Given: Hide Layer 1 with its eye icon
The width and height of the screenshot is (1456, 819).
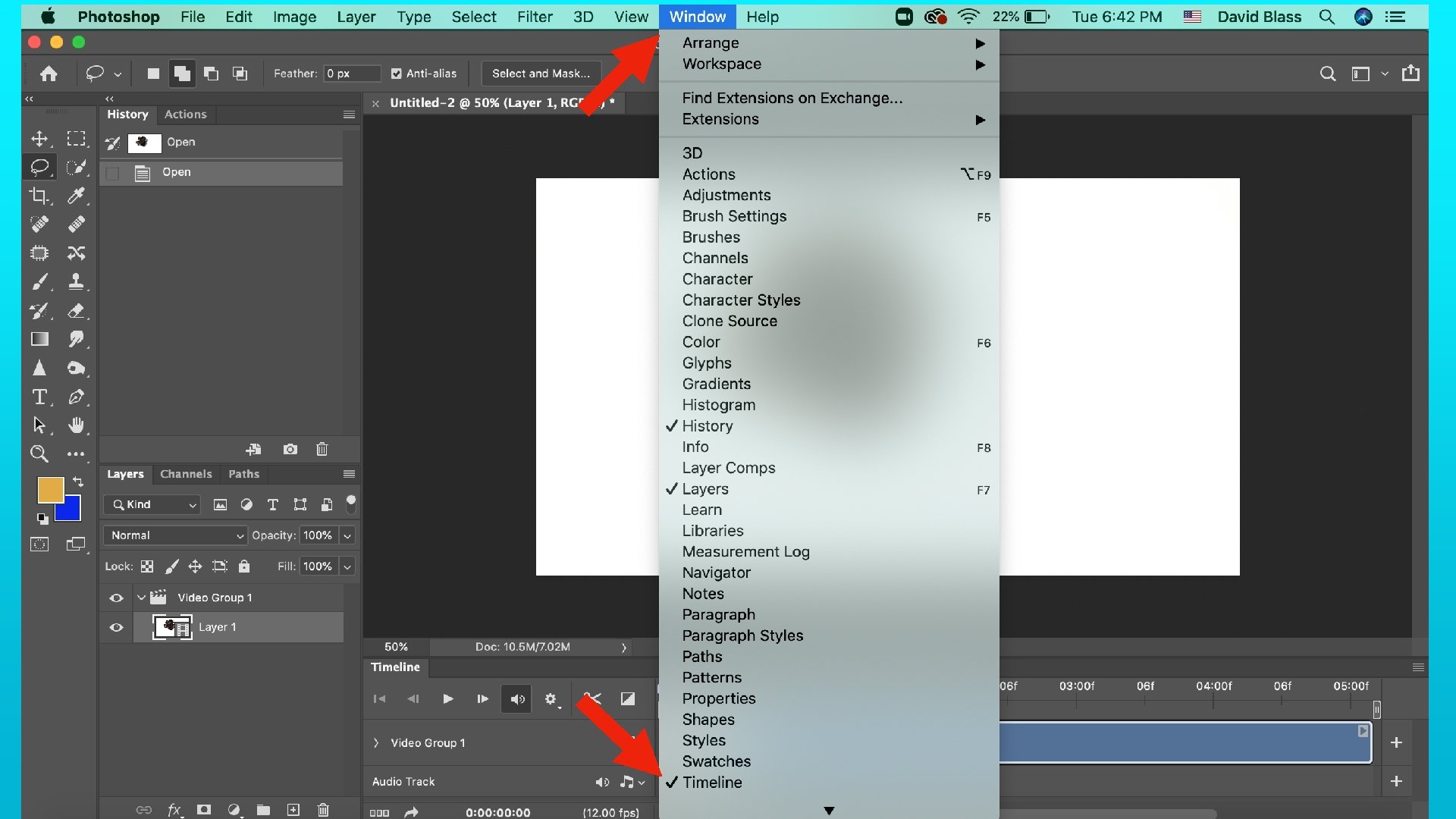Looking at the screenshot, I should pos(116,627).
